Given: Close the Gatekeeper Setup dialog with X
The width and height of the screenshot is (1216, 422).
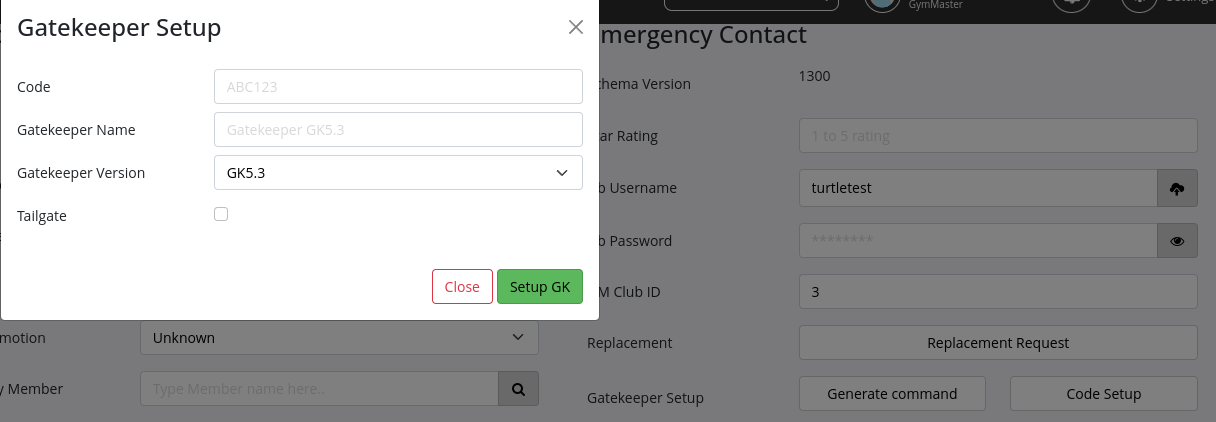Looking at the screenshot, I should 575,27.
